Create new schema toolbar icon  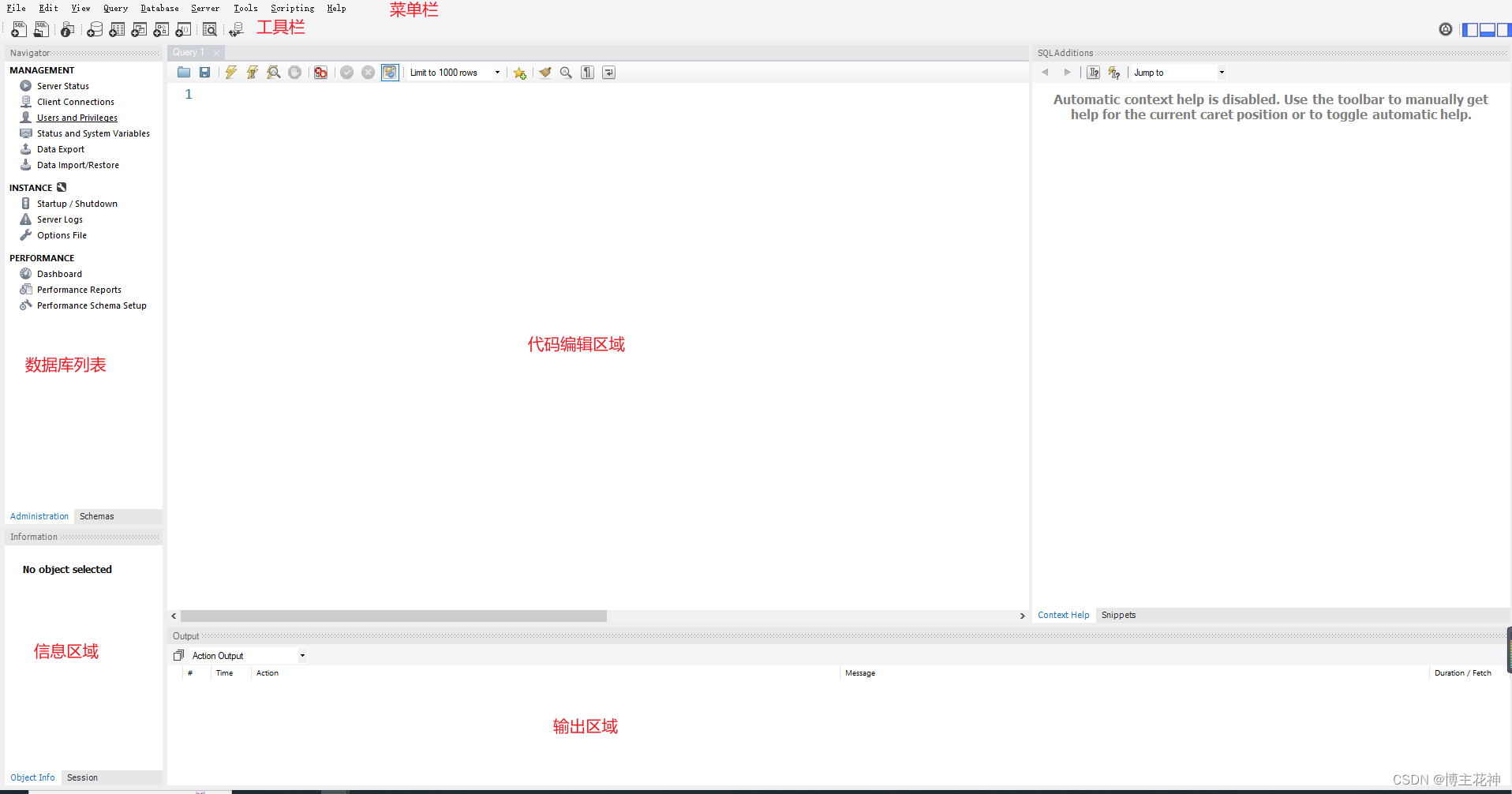(x=94, y=29)
